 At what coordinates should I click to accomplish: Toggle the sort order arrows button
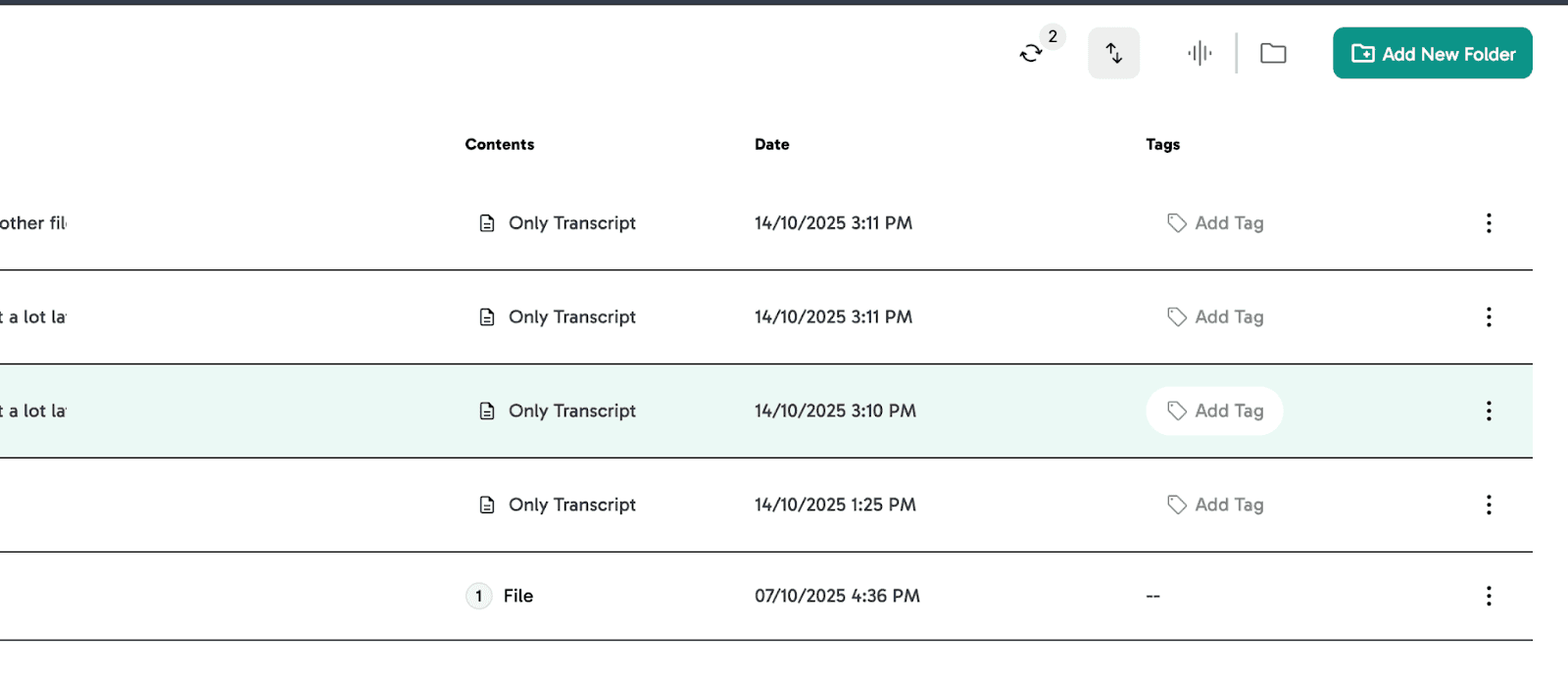[1113, 53]
